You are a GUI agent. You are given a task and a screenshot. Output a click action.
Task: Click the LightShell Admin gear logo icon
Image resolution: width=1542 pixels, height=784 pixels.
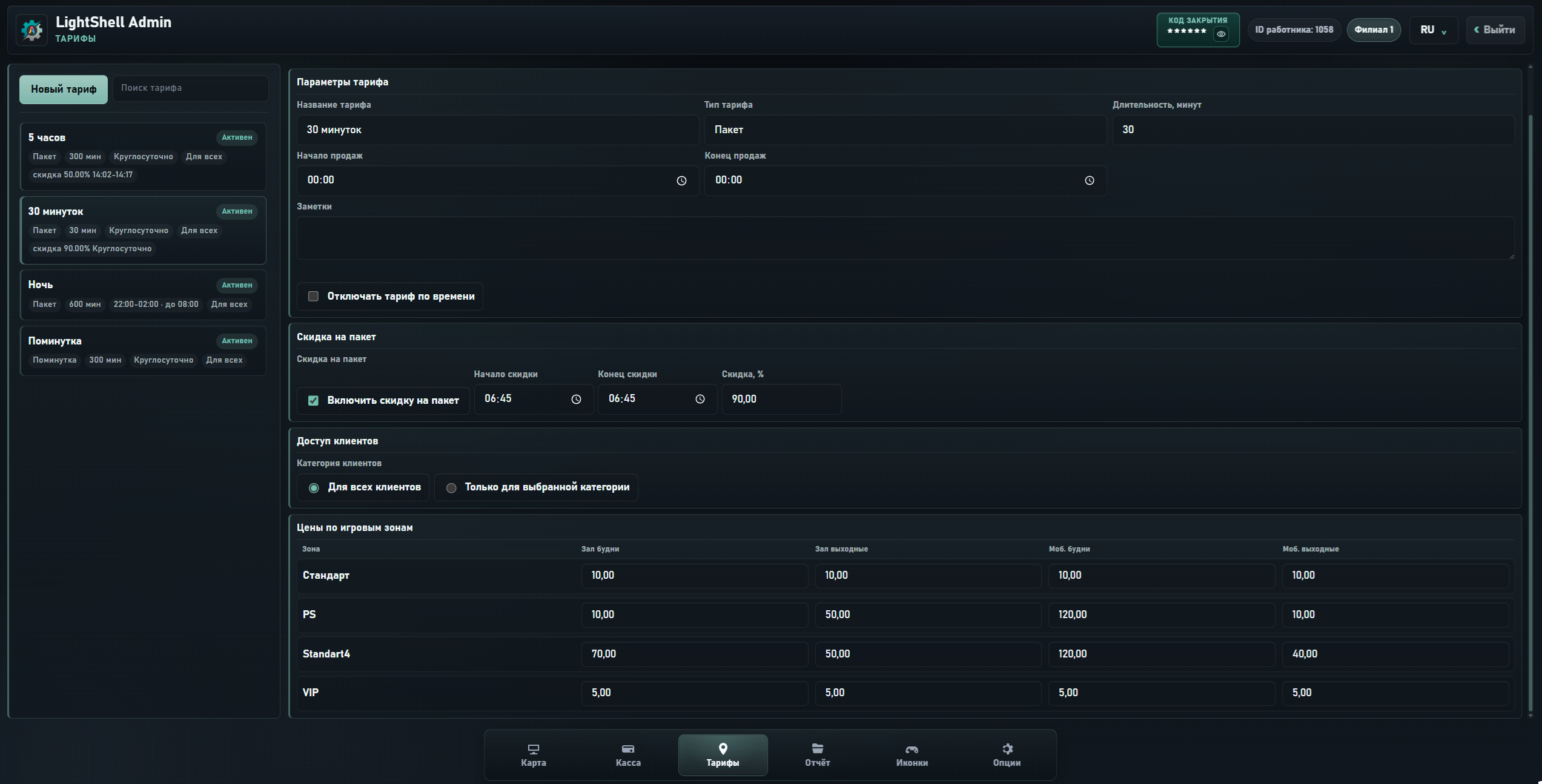point(31,30)
